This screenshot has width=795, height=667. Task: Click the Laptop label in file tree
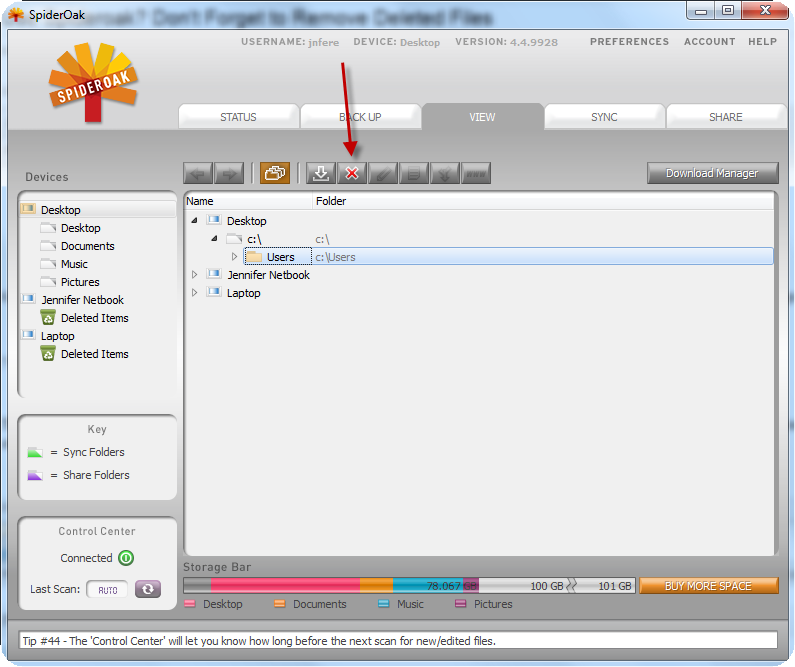[243, 293]
